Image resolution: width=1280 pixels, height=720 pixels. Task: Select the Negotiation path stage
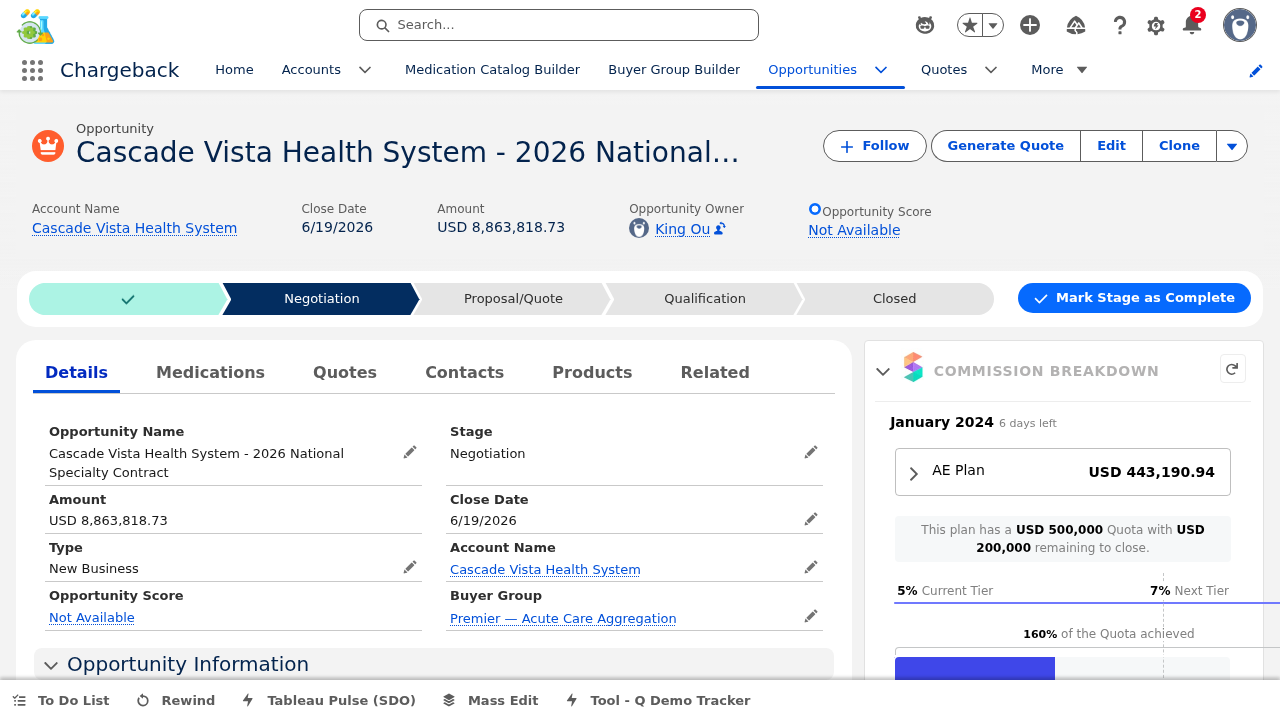pyautogui.click(x=321, y=299)
